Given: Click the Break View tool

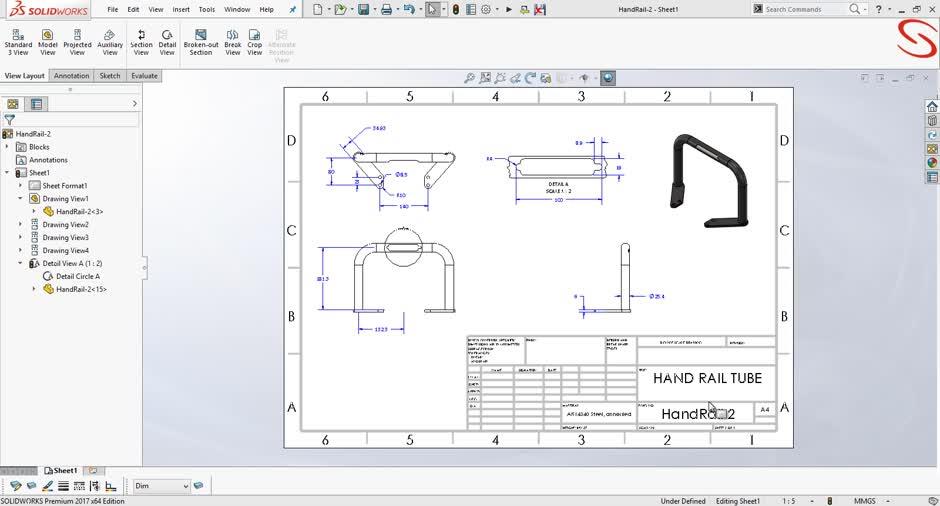Looking at the screenshot, I should point(233,41).
